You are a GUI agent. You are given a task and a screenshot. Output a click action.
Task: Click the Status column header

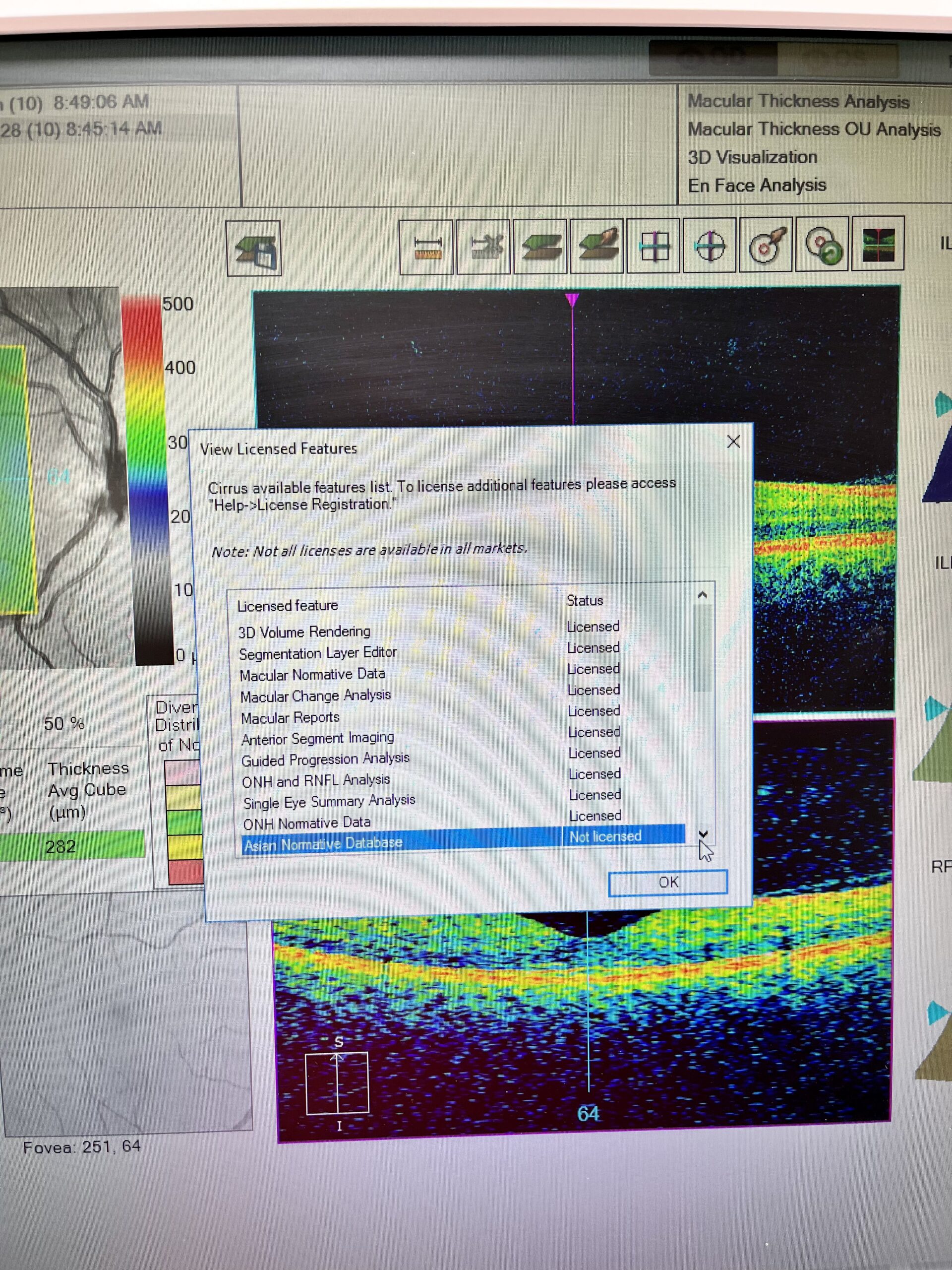point(585,601)
